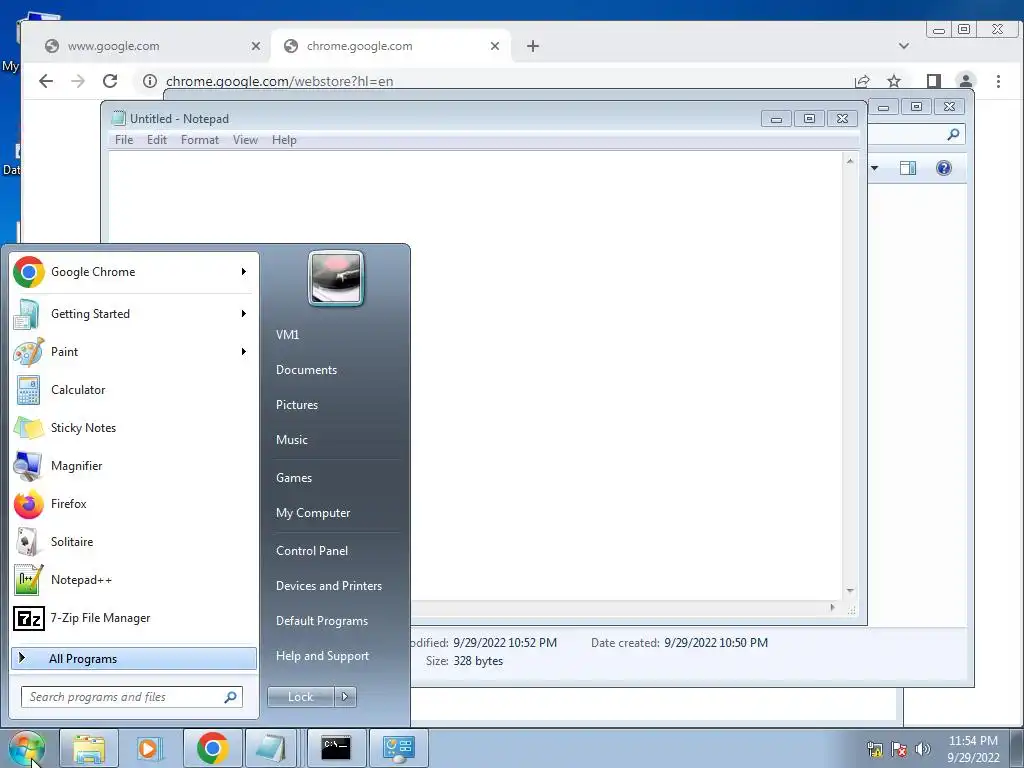Go back in Chrome

pos(46,81)
